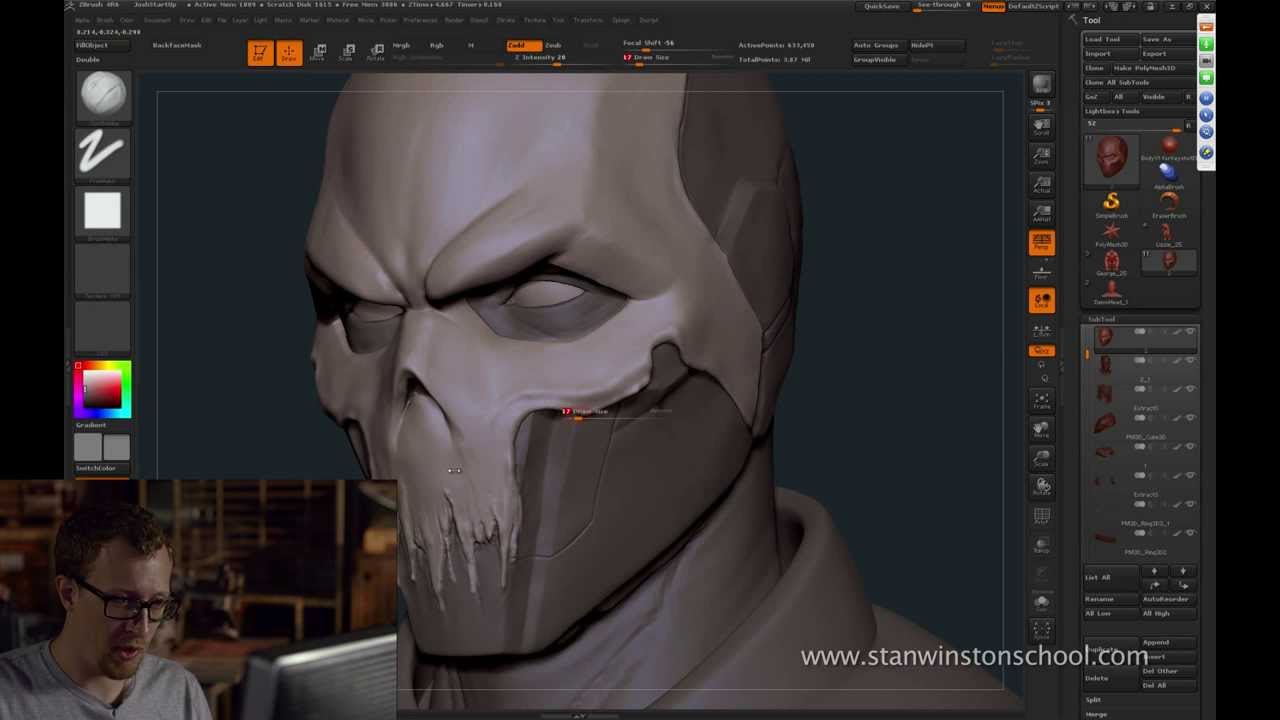This screenshot has height=720, width=1280.
Task: Click the Frame icon on right shelf
Action: coord(1041,400)
